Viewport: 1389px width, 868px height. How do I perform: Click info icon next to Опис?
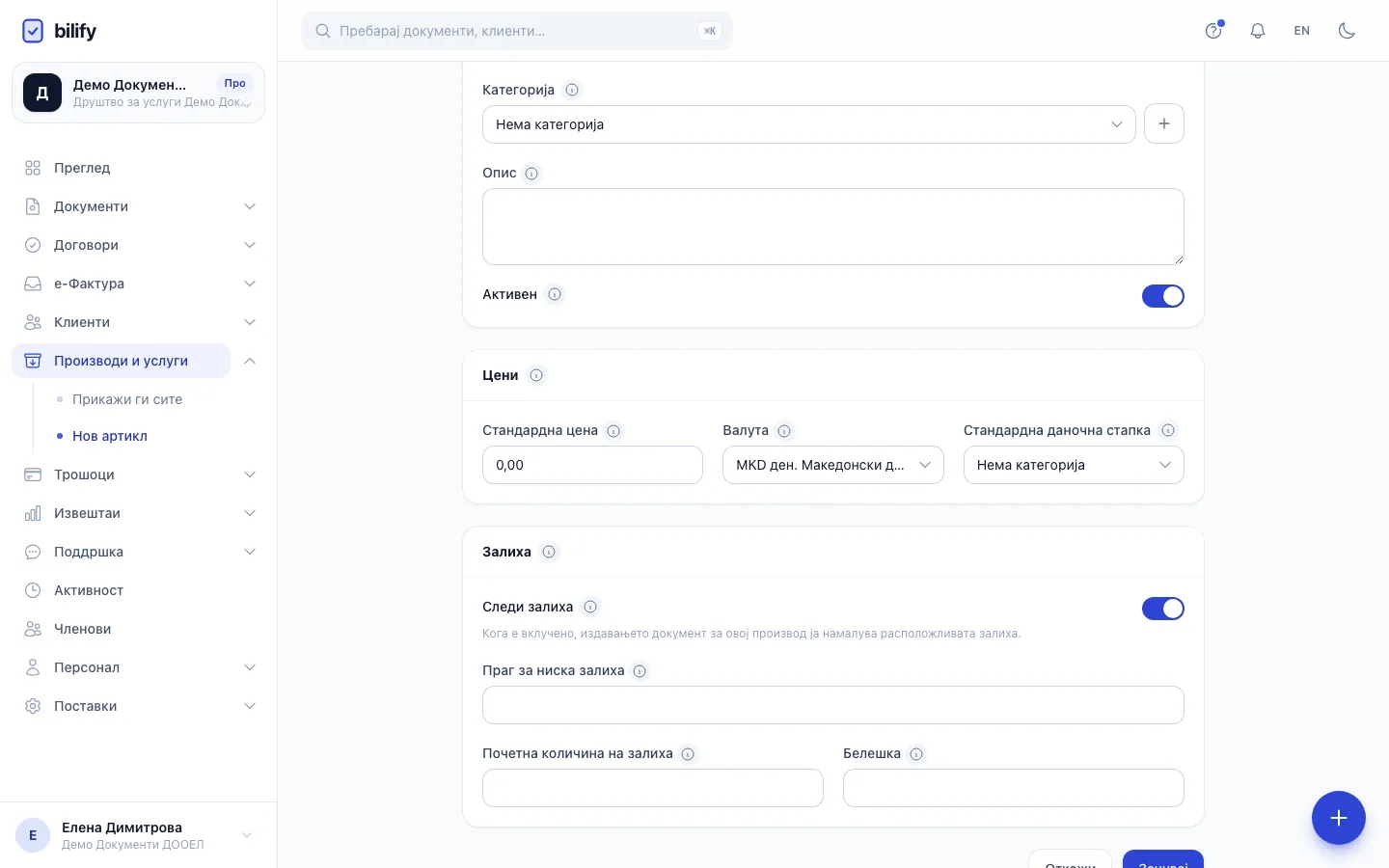(531, 174)
